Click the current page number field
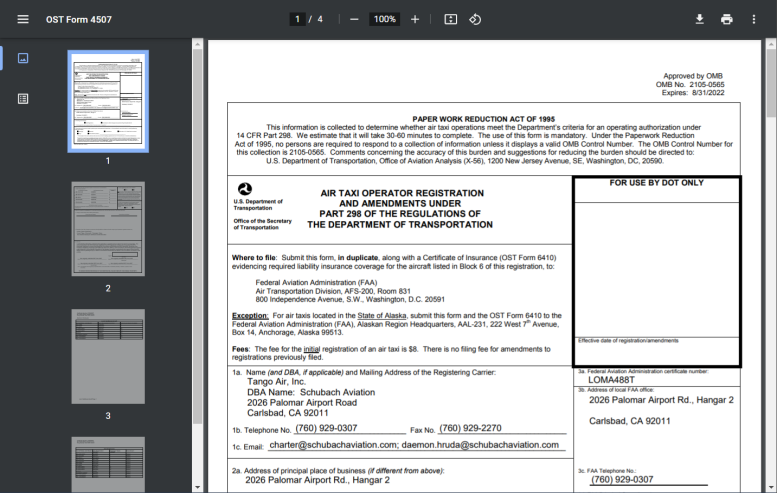 point(297,19)
